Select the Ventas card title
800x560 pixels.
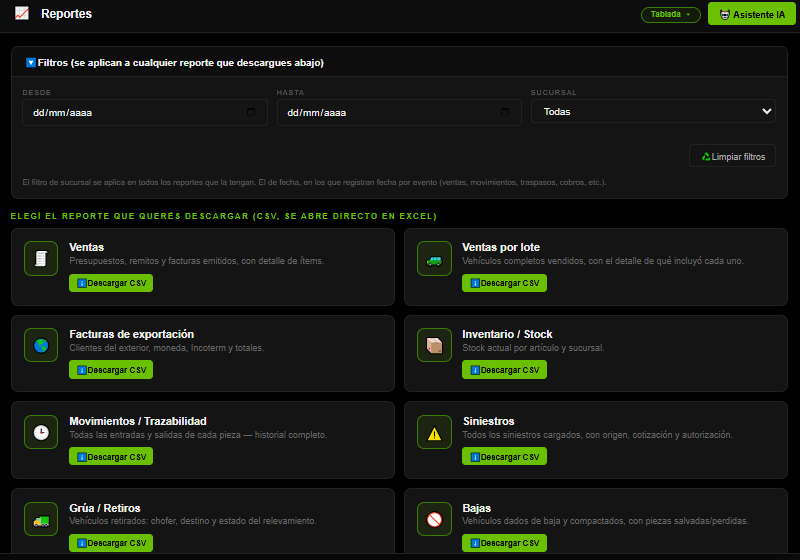87,247
